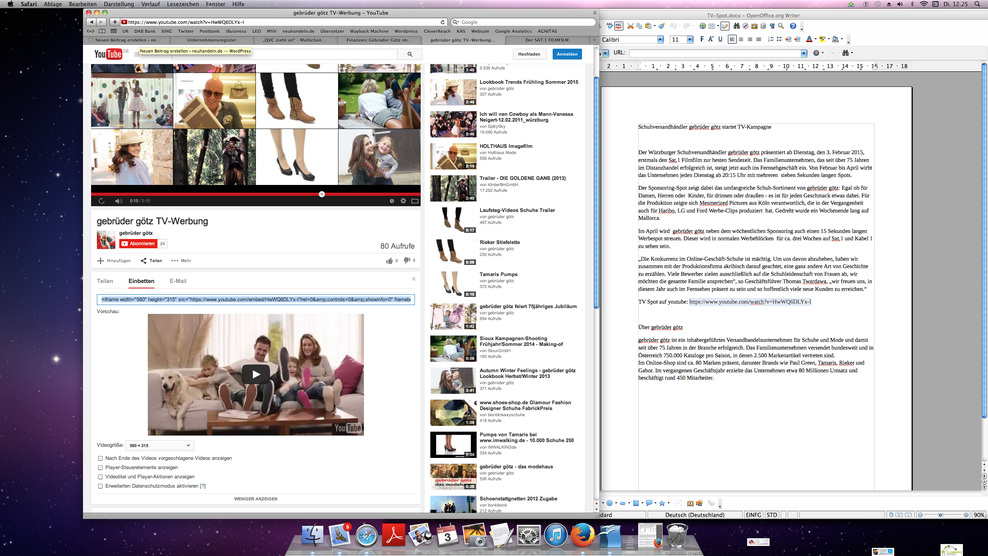Click the font color A swatch in Writer
Image resolution: width=988 pixels, height=556 pixels.
coord(809,39)
